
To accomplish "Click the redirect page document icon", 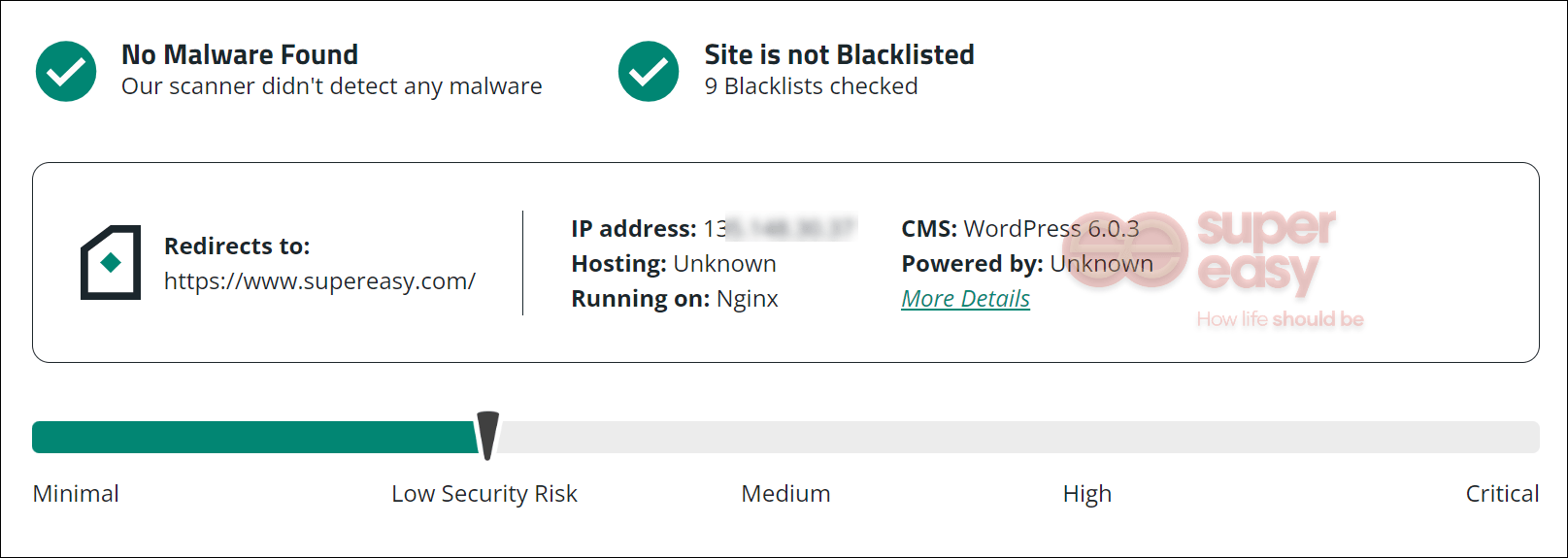I will pos(111,262).
